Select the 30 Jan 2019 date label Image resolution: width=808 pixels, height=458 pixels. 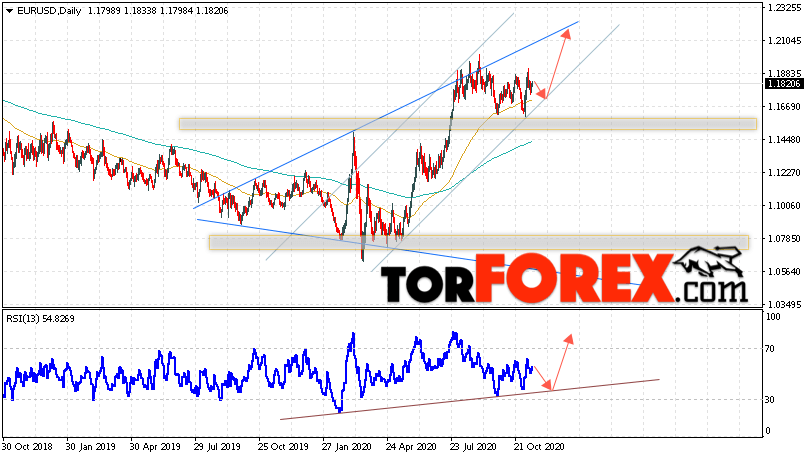click(91, 447)
